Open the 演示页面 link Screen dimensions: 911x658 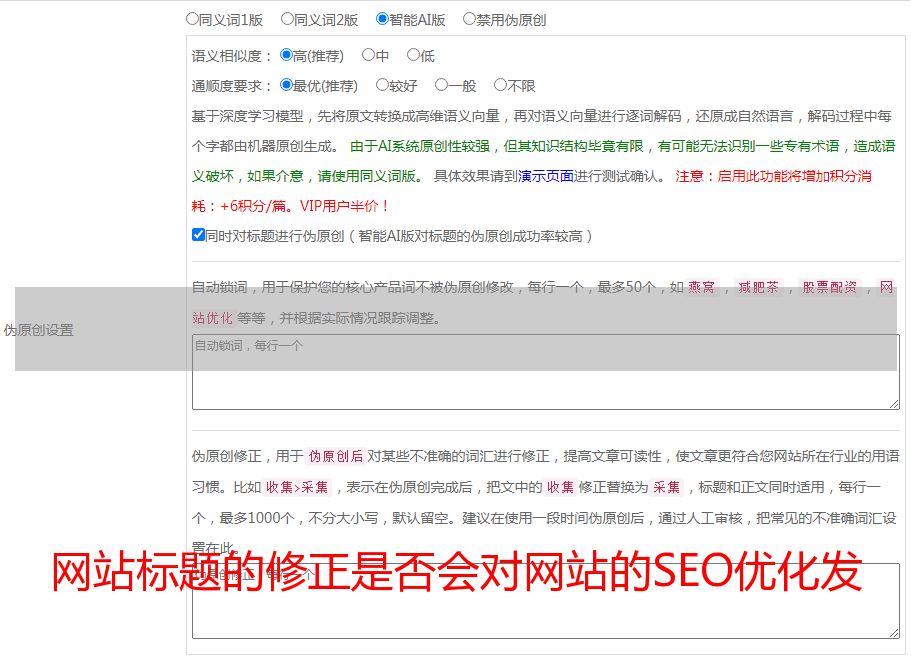pyautogui.click(x=546, y=176)
